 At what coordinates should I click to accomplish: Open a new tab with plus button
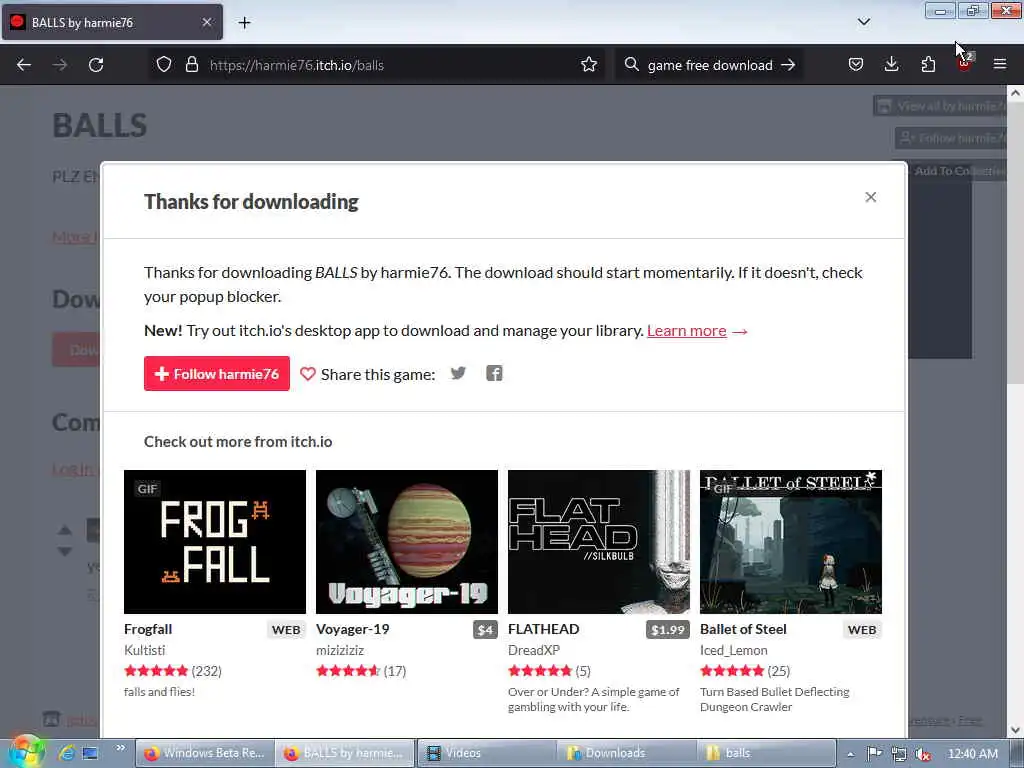point(244,23)
